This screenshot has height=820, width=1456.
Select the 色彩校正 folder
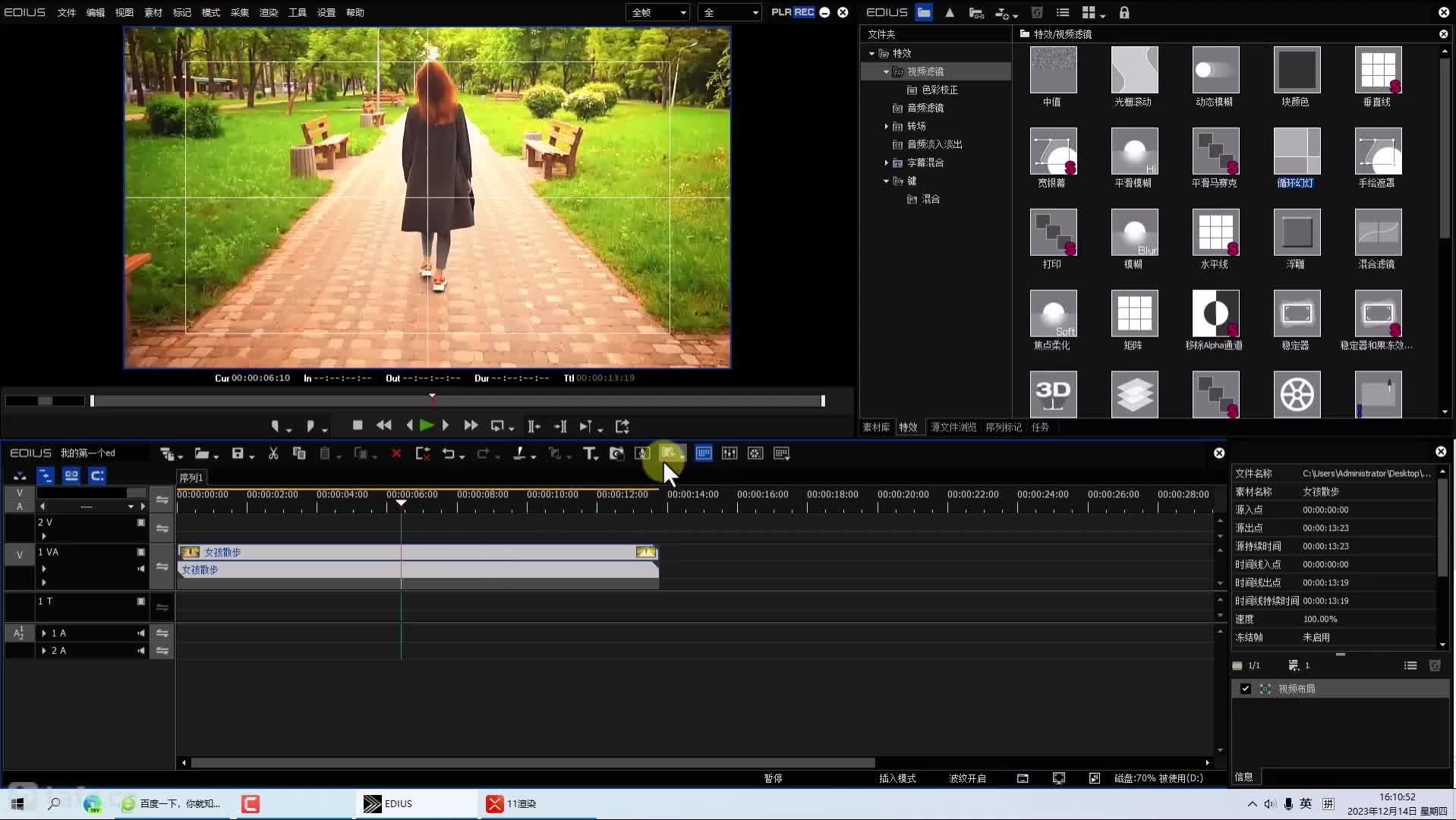pos(940,90)
